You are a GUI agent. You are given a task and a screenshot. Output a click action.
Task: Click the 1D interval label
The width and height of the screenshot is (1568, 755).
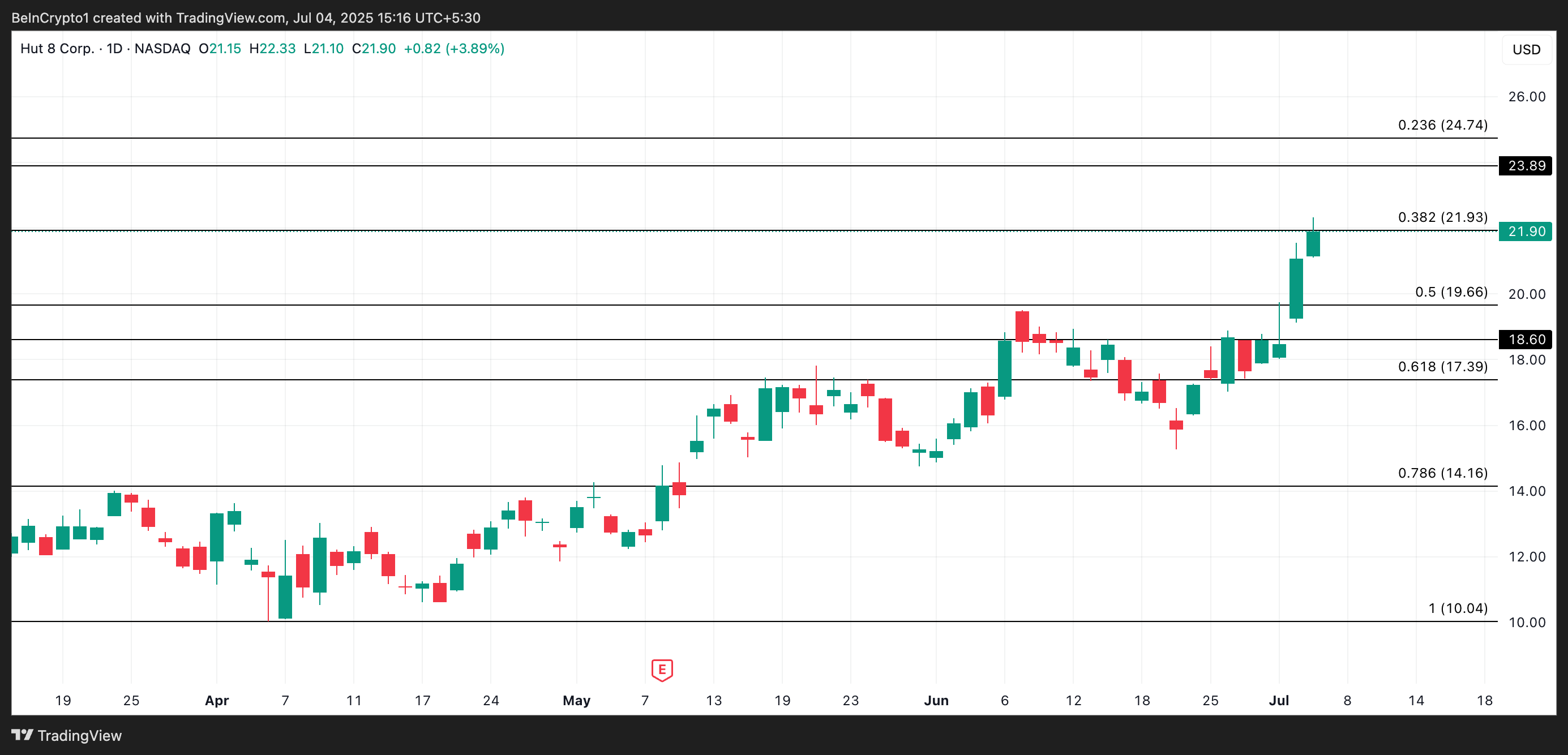pos(114,49)
